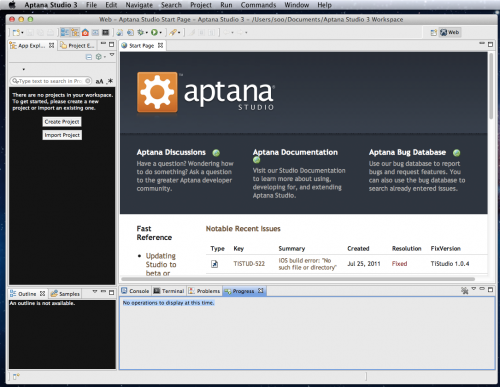500x387 pixels.
Task: Switch to the Project Explorer tab
Action: pos(77,46)
